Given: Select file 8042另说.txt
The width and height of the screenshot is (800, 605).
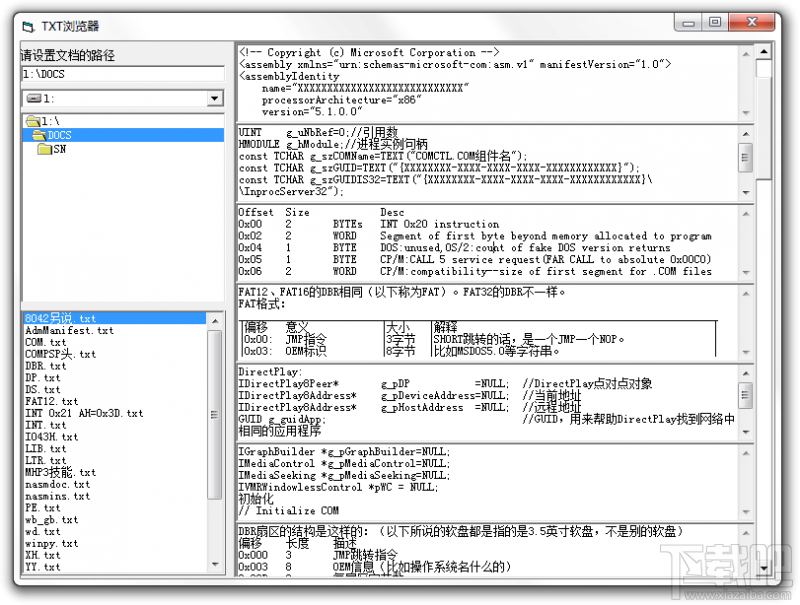Looking at the screenshot, I should 115,318.
